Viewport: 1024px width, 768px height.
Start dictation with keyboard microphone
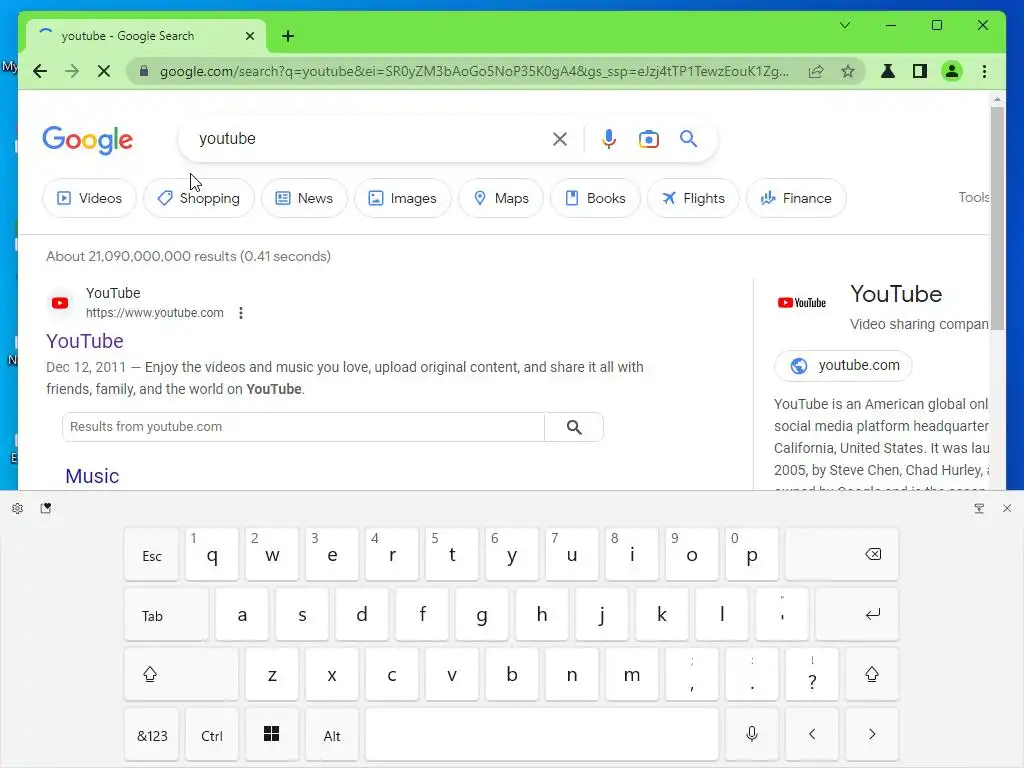coord(752,735)
